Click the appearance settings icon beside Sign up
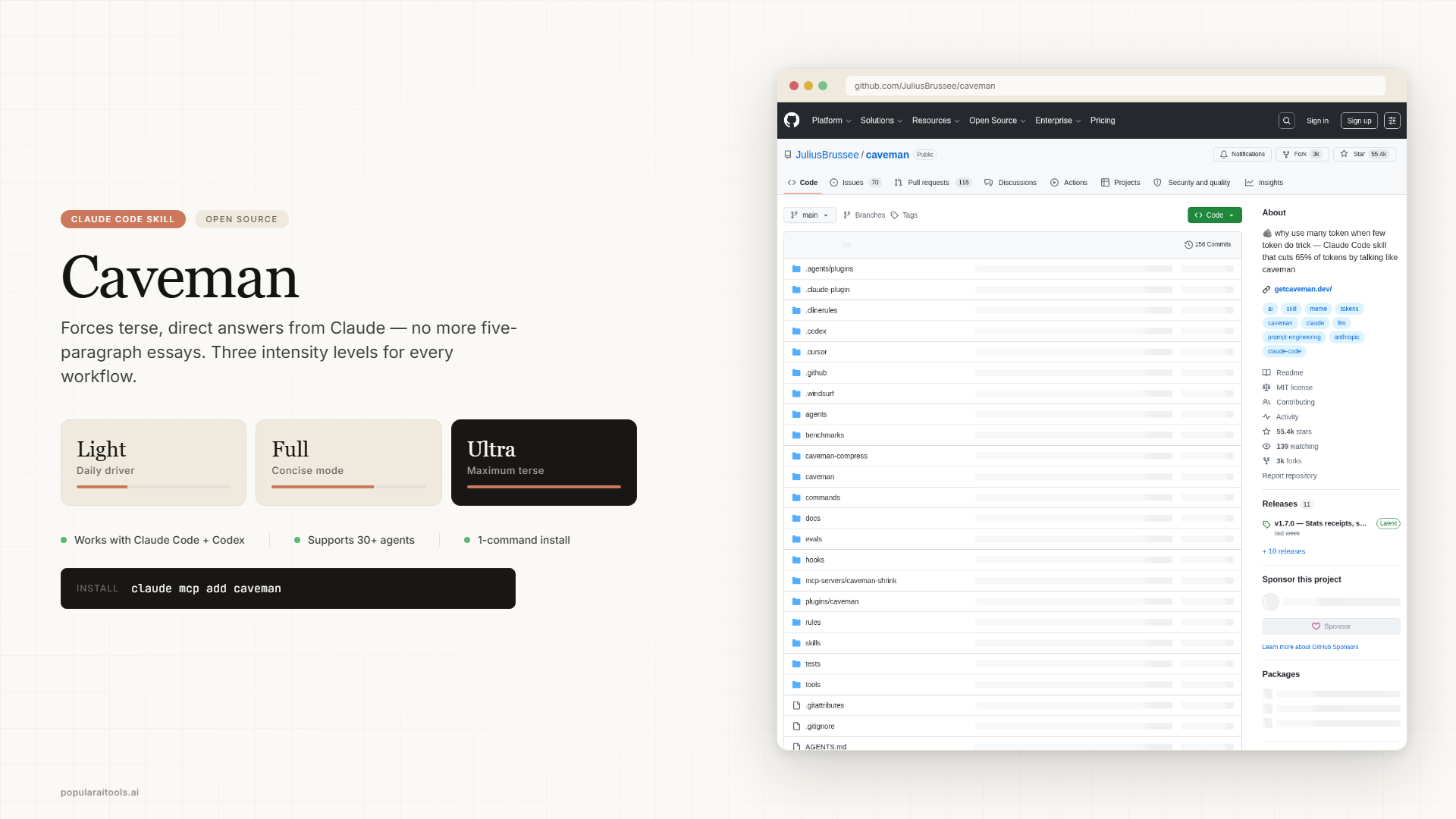The image size is (1456, 819). pyautogui.click(x=1392, y=121)
